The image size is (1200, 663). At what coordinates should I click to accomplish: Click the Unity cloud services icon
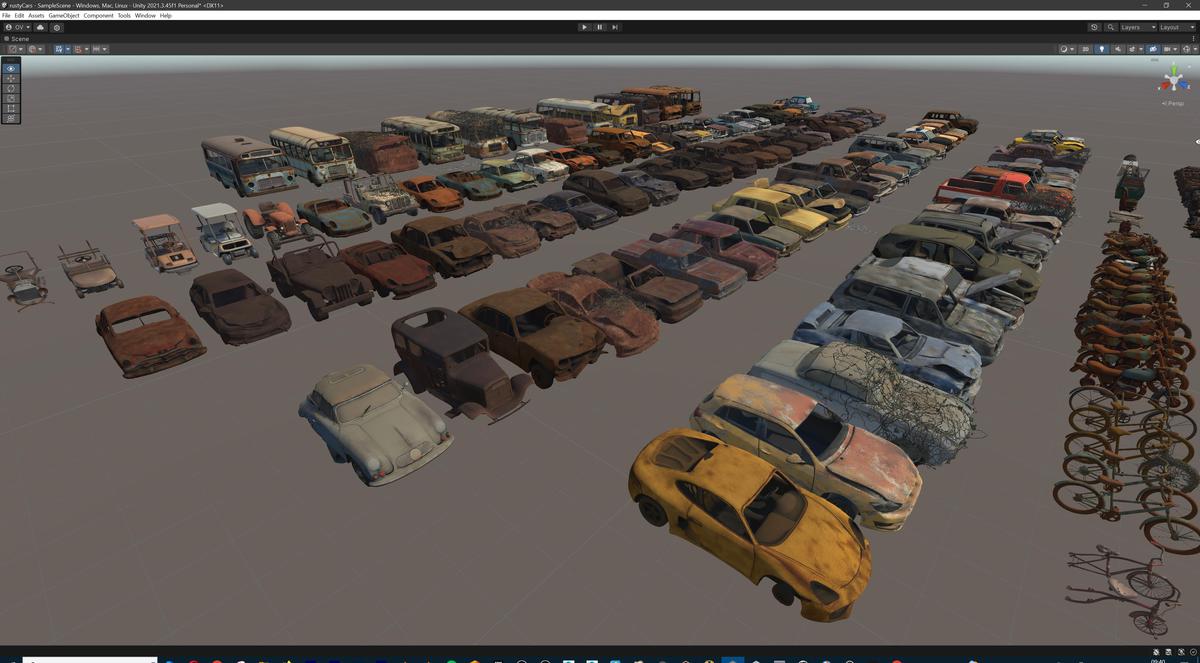pos(40,27)
